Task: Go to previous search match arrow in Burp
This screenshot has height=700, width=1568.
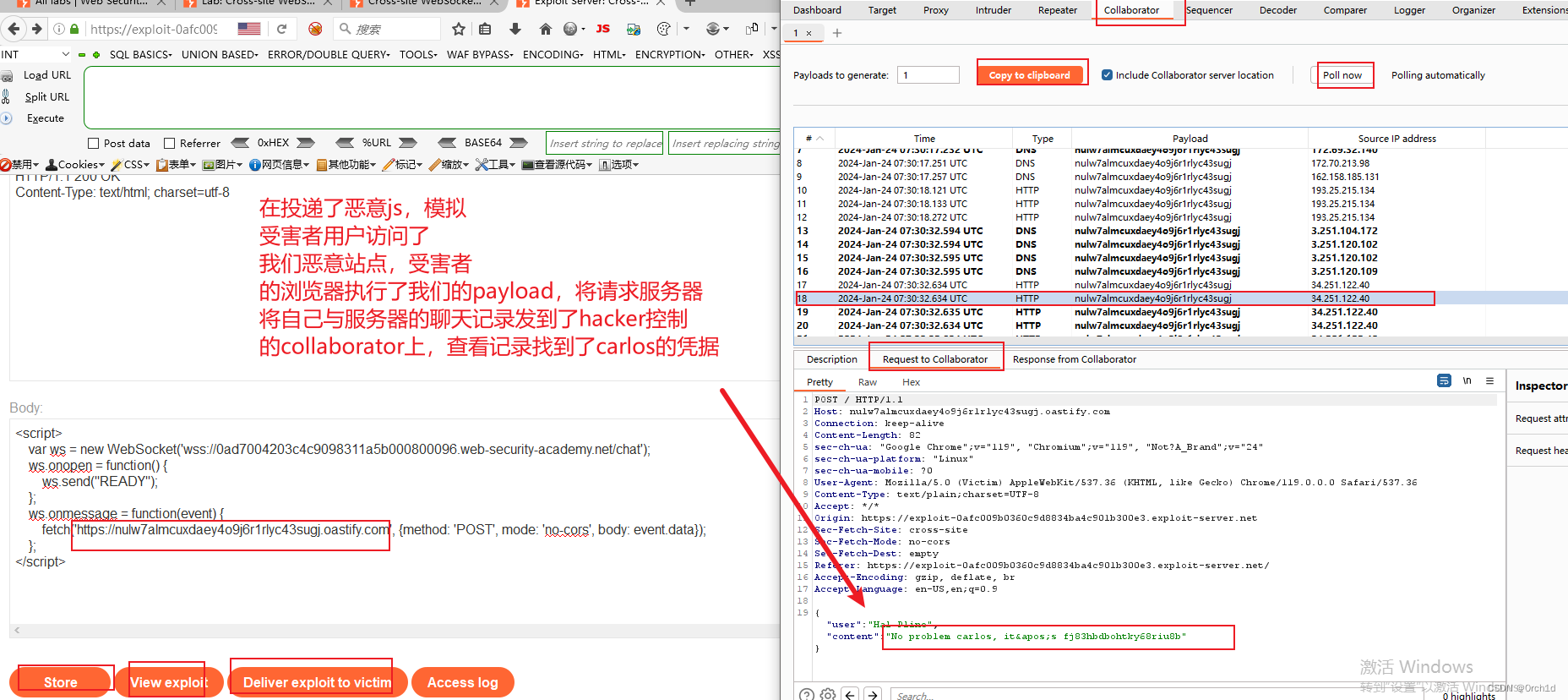Action: pos(851,694)
